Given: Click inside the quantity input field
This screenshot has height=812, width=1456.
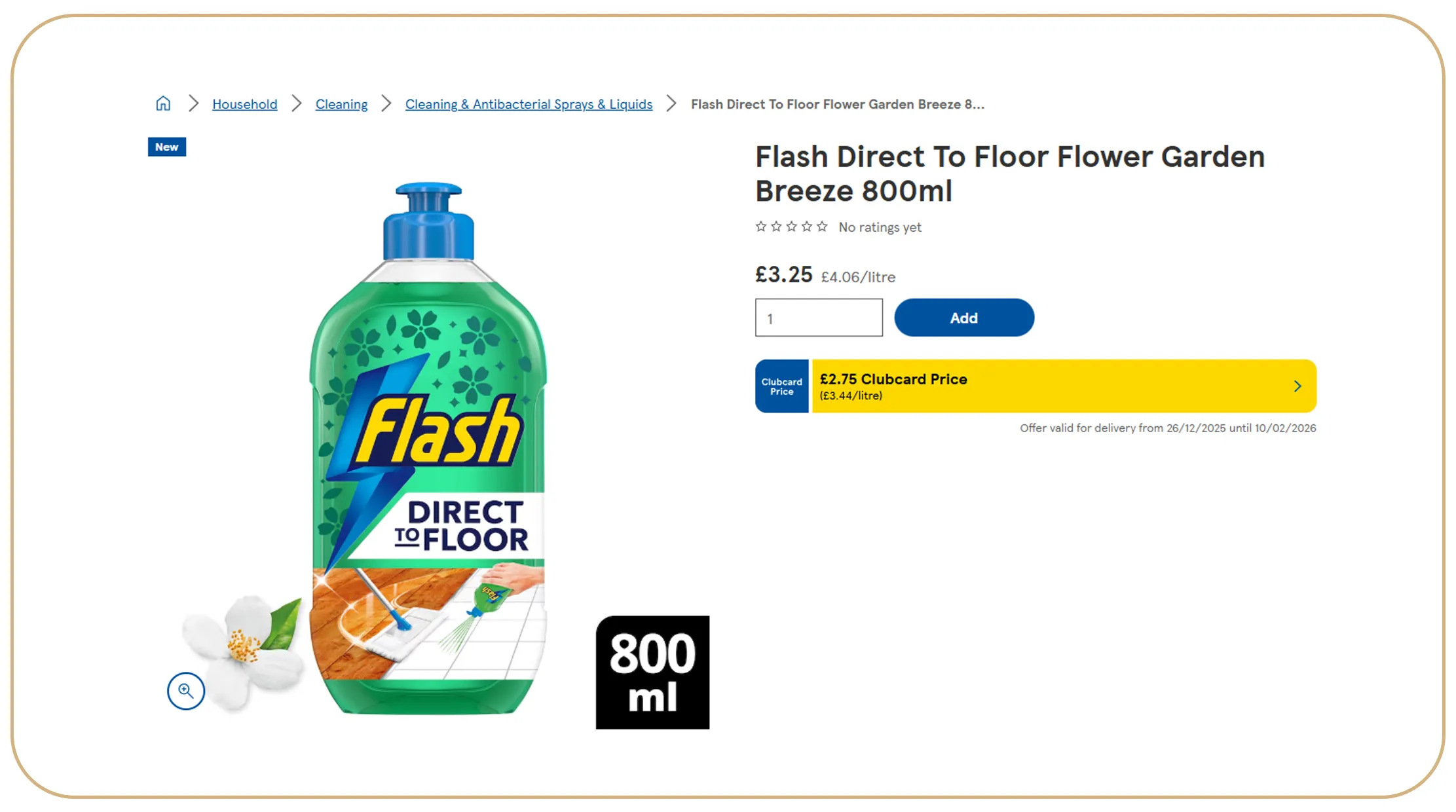Looking at the screenshot, I should (819, 318).
